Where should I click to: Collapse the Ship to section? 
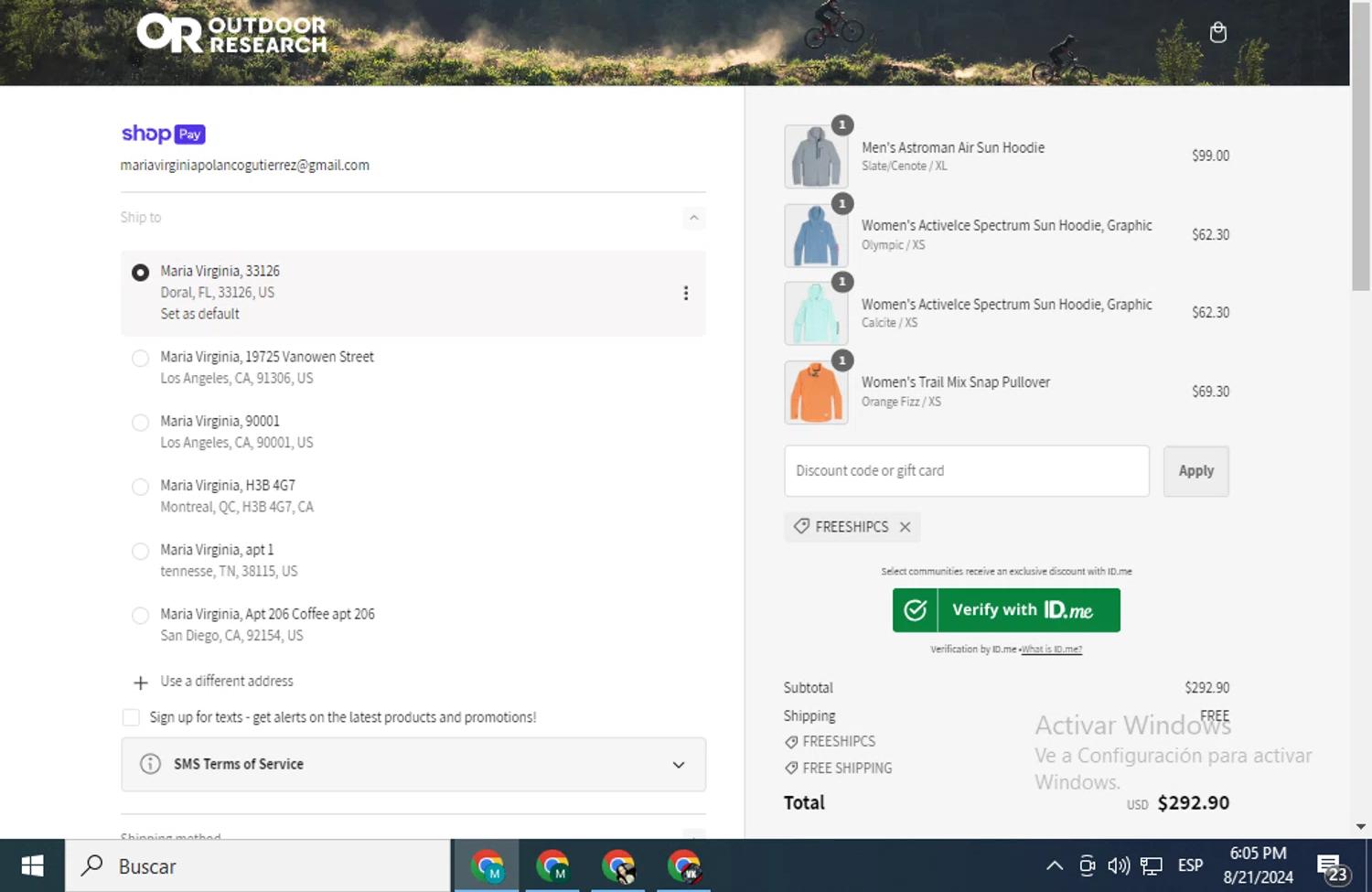pos(693,218)
